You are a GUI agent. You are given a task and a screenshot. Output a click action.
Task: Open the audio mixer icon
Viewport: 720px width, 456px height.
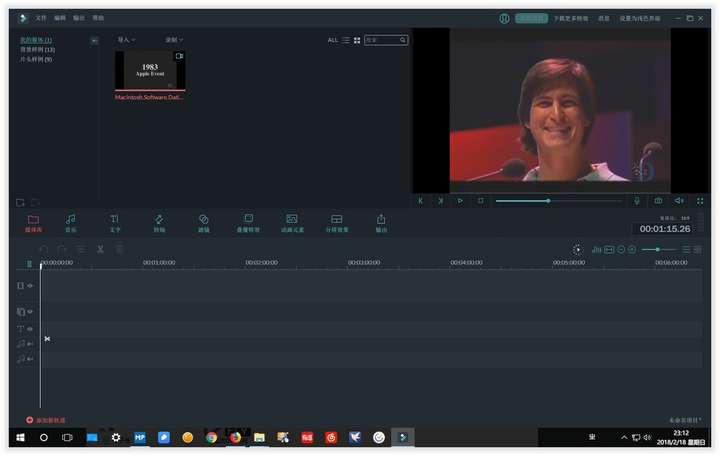[x=596, y=249]
